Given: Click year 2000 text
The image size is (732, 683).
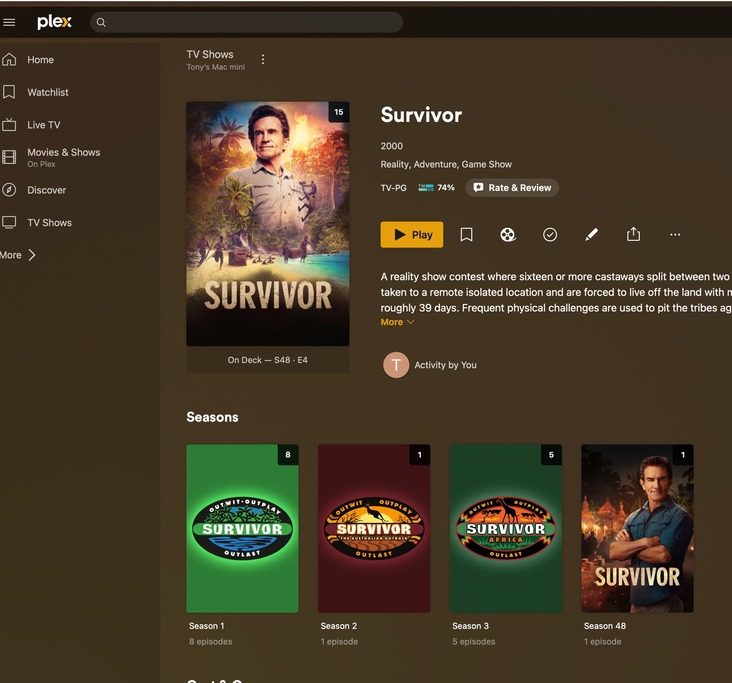Looking at the screenshot, I should (392, 146).
